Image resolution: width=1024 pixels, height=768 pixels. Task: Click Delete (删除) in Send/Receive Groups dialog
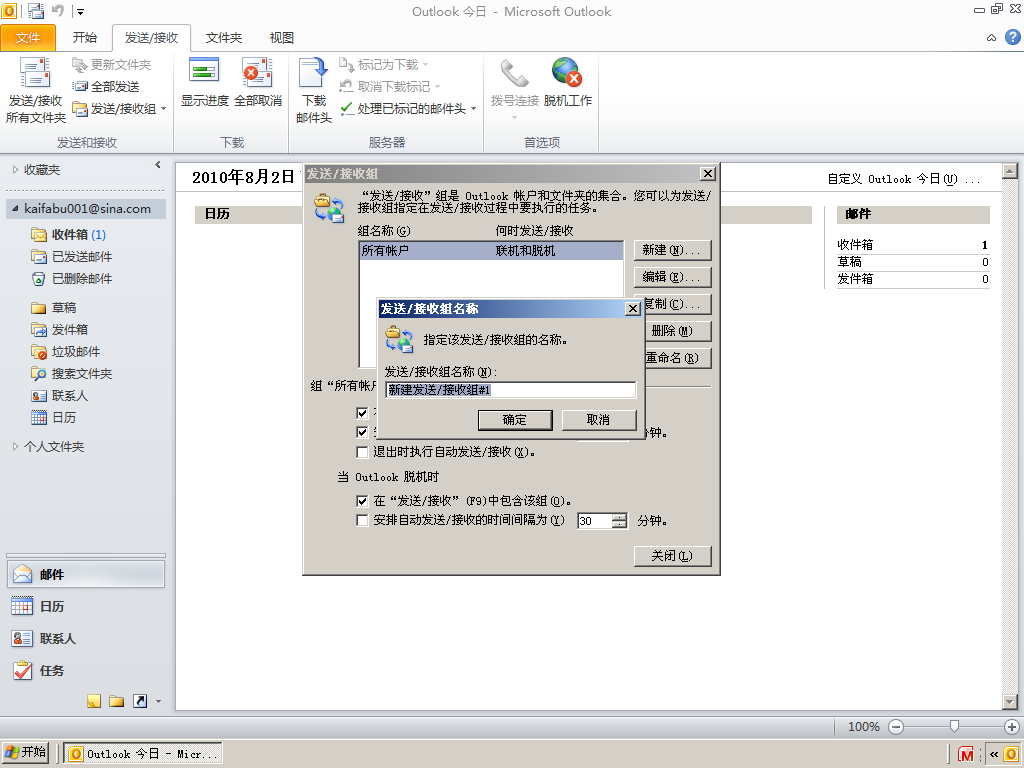pyautogui.click(x=678, y=331)
